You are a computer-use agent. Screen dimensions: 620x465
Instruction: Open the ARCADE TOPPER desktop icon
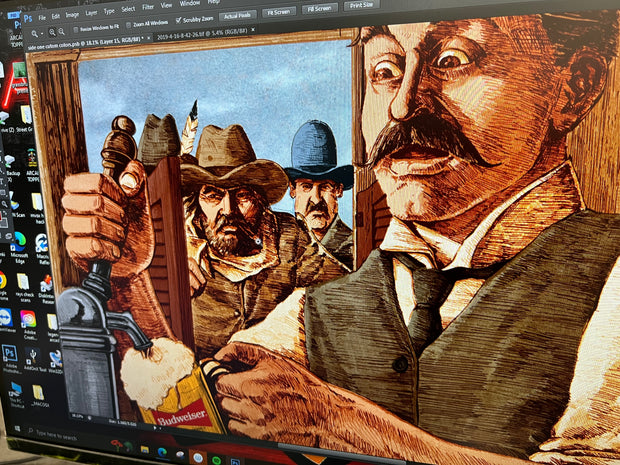coord(32,164)
